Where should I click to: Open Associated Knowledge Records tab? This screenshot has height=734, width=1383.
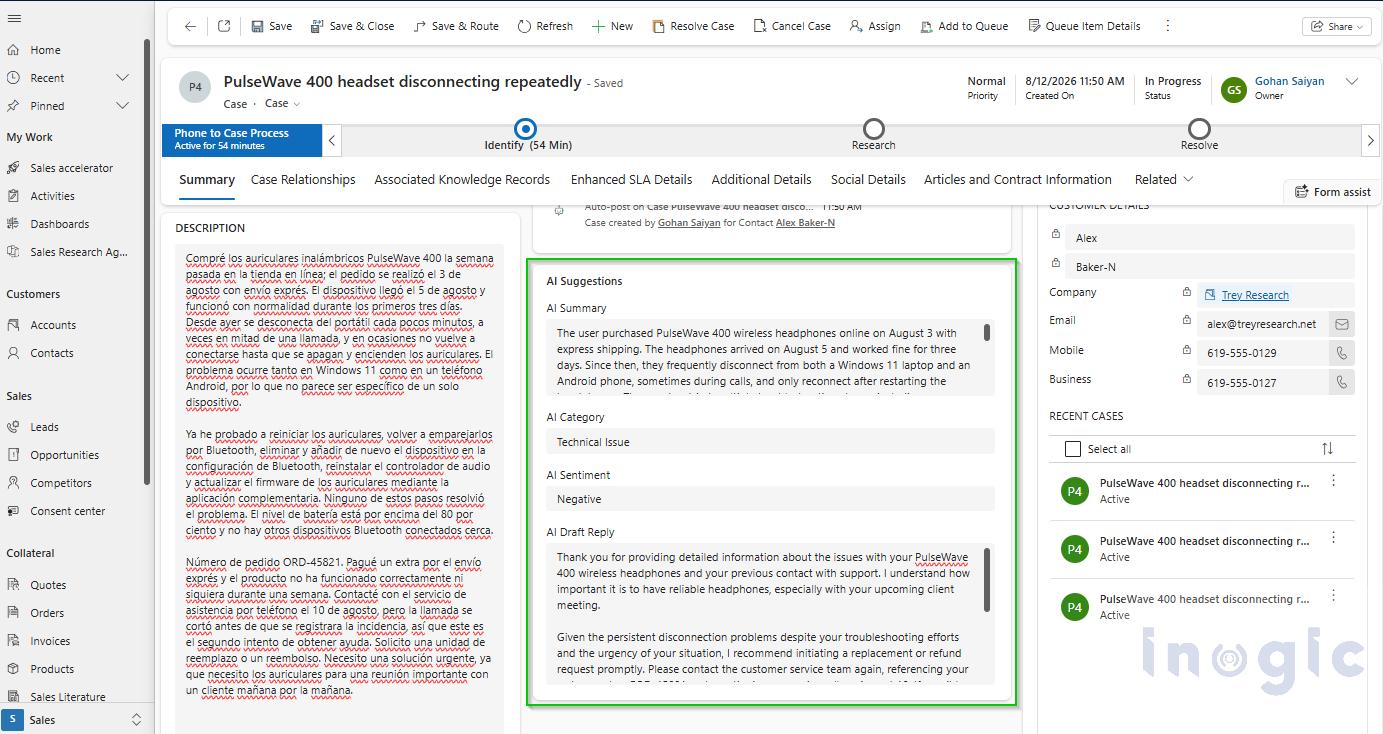point(462,180)
